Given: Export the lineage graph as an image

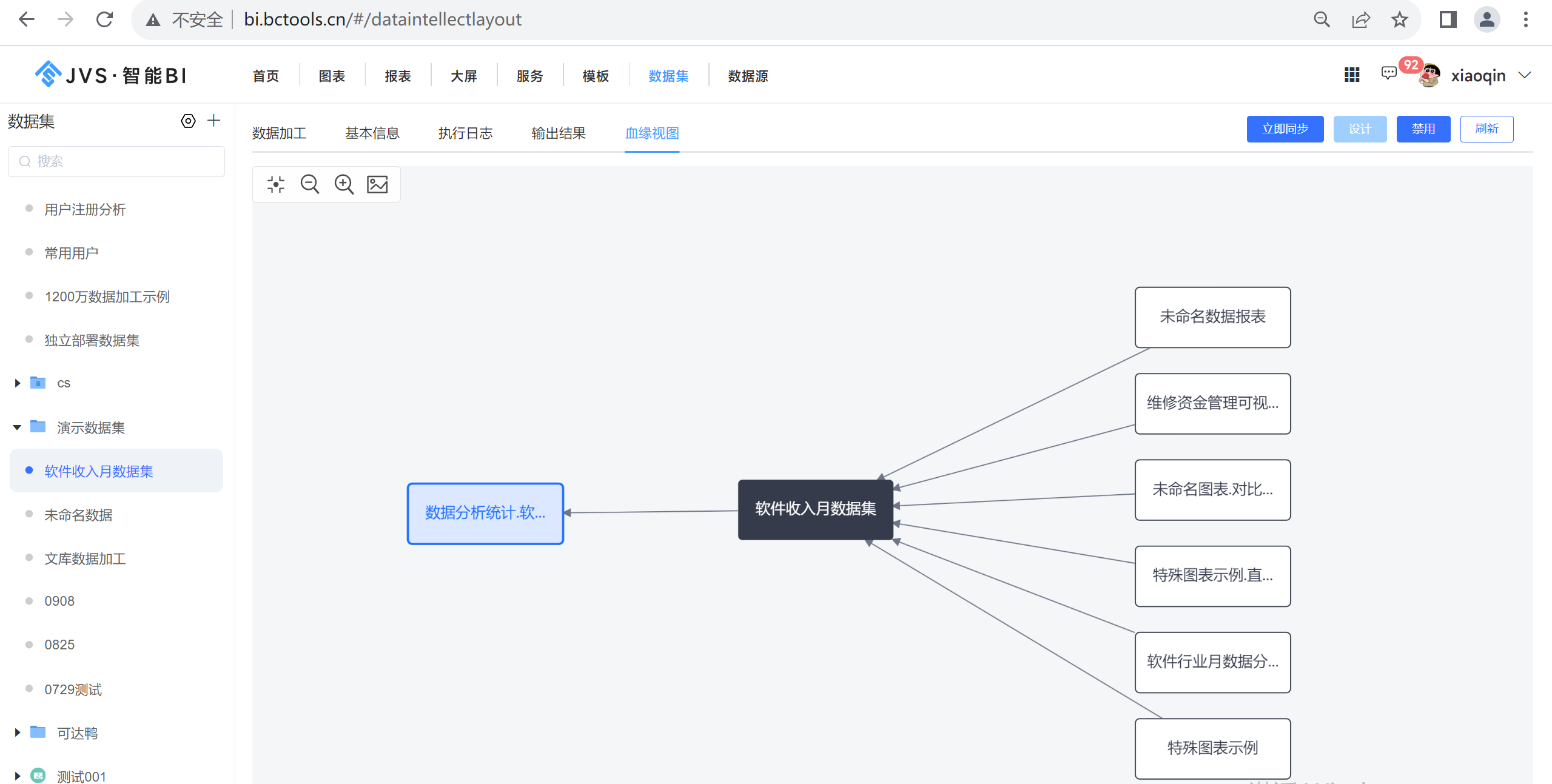Looking at the screenshot, I should pos(377,184).
